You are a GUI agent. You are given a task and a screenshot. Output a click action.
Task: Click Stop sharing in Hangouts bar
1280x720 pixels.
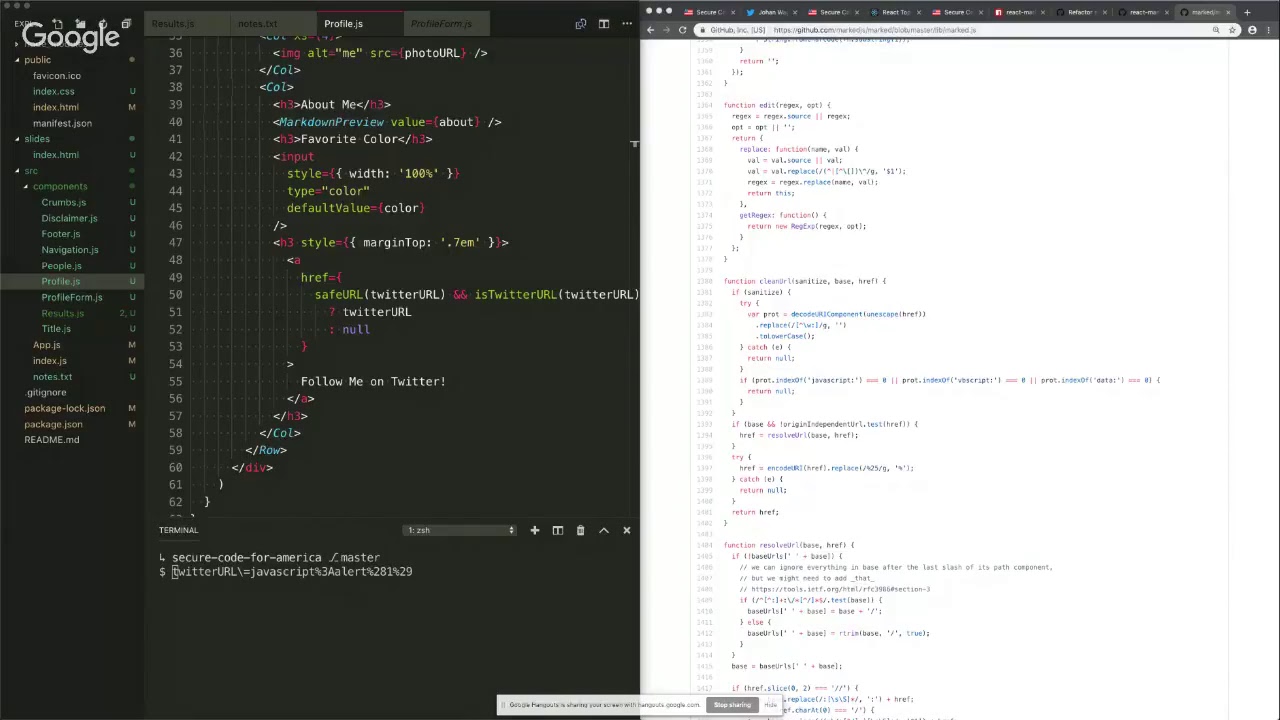(732, 705)
